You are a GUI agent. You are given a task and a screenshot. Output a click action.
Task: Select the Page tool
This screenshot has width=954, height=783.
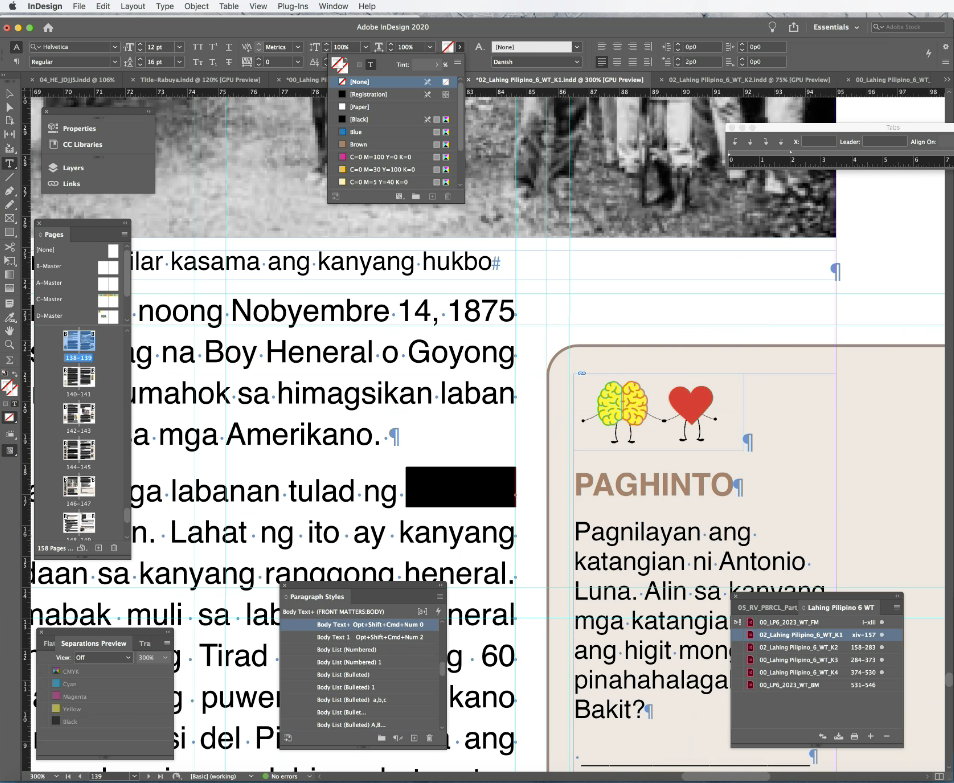[x=10, y=120]
